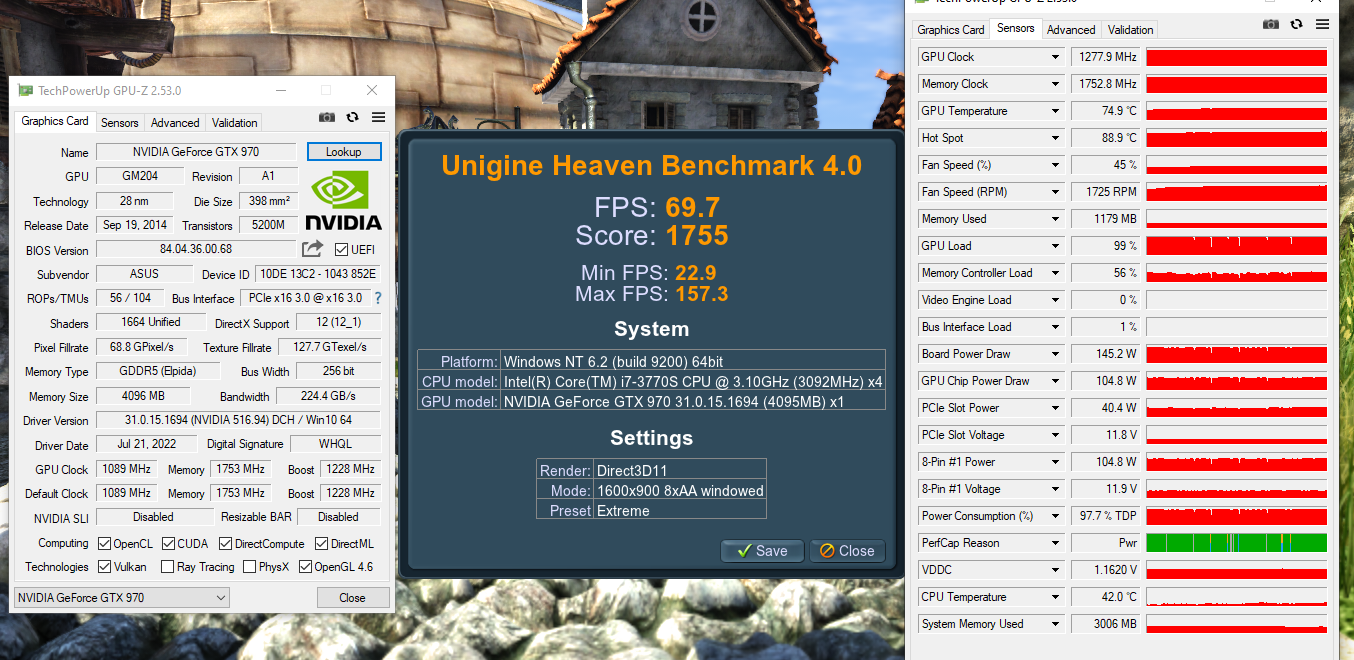Click the 97.7 % TDP value
The height and width of the screenshot is (660, 1354).
pos(1106,516)
